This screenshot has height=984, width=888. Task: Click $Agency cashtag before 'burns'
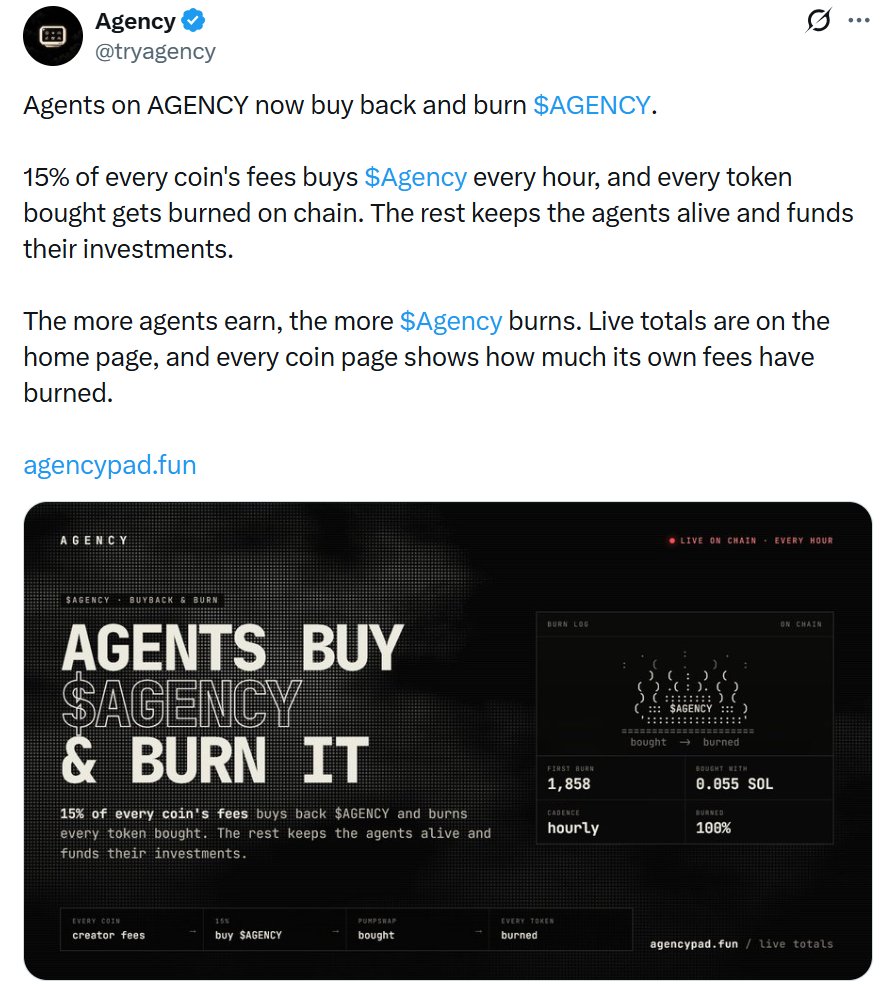(x=451, y=321)
